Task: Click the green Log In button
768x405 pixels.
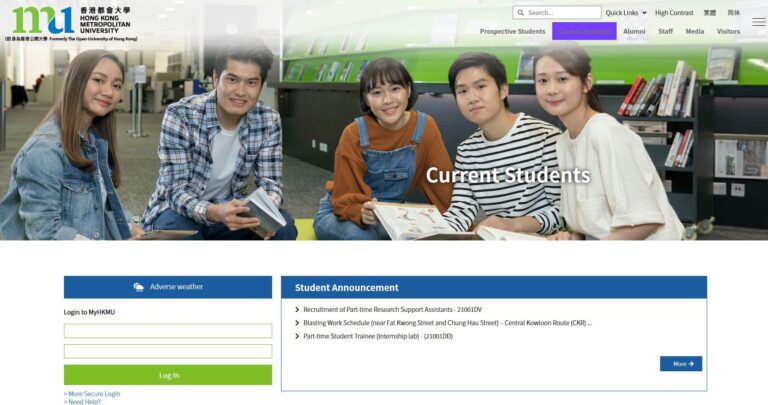Action: click(x=168, y=375)
